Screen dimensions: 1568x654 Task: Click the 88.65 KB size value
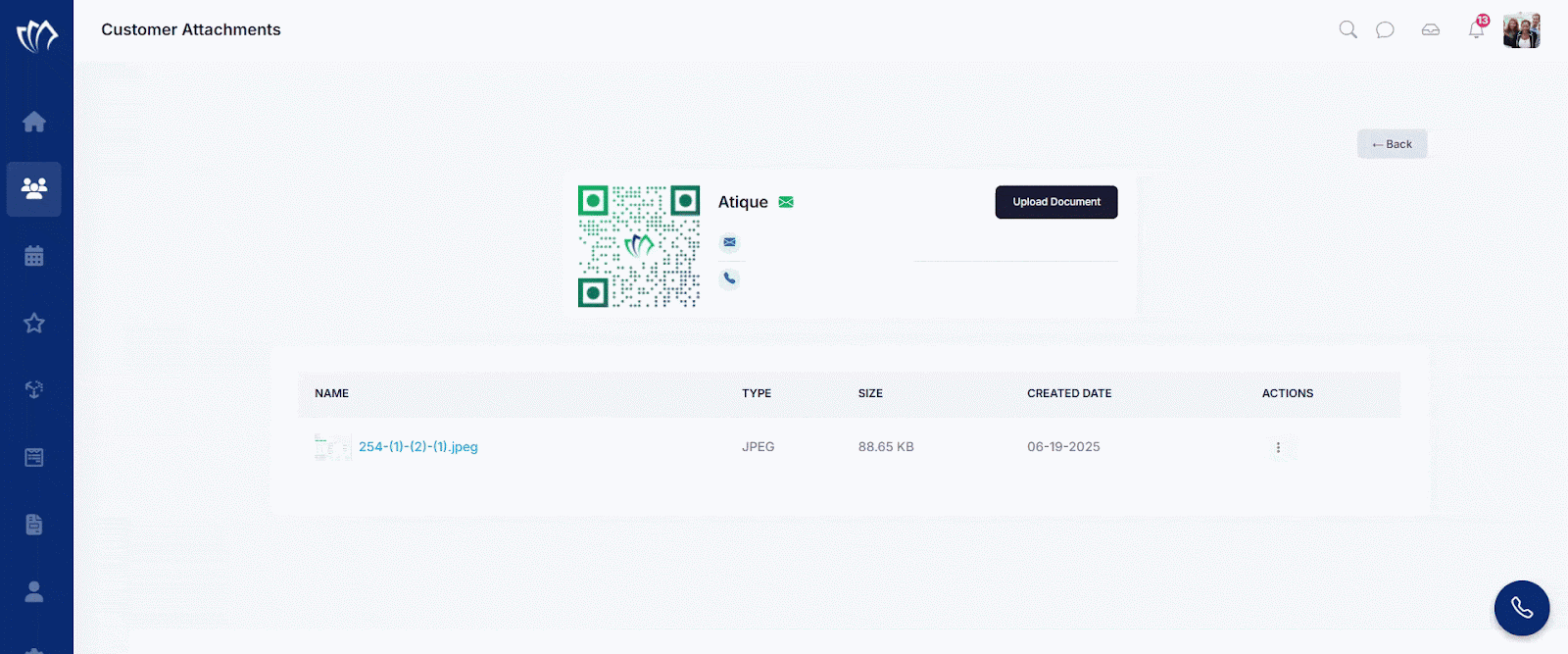click(x=886, y=446)
